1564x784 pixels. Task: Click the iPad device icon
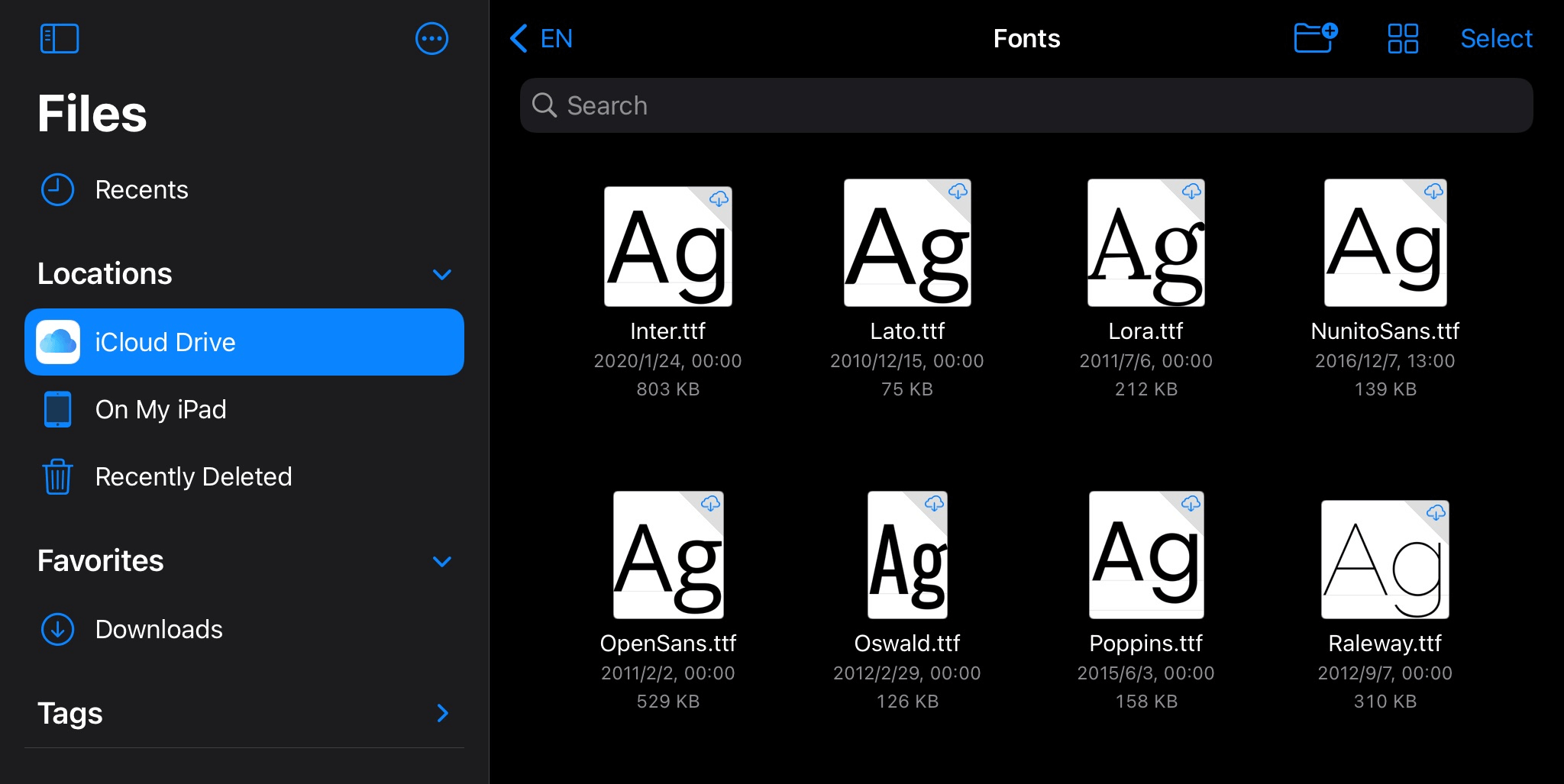click(58, 409)
